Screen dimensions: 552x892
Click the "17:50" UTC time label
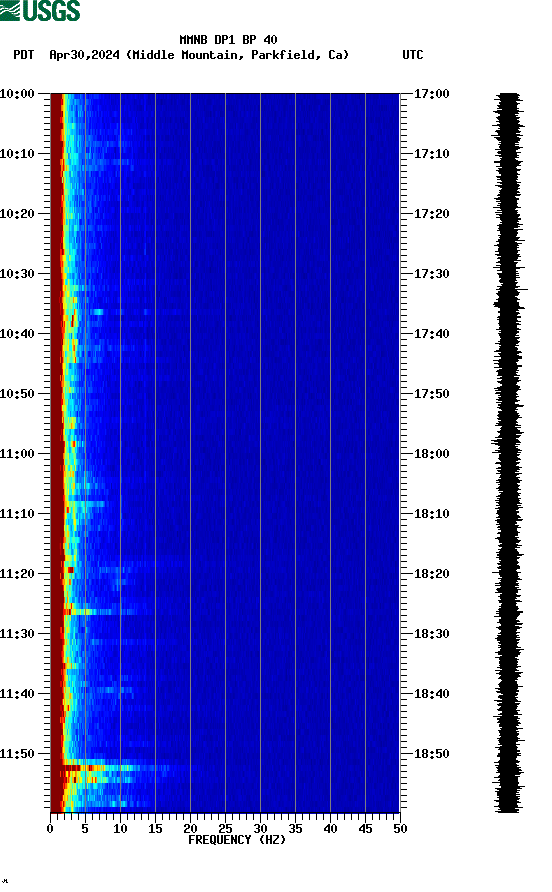tap(431, 394)
